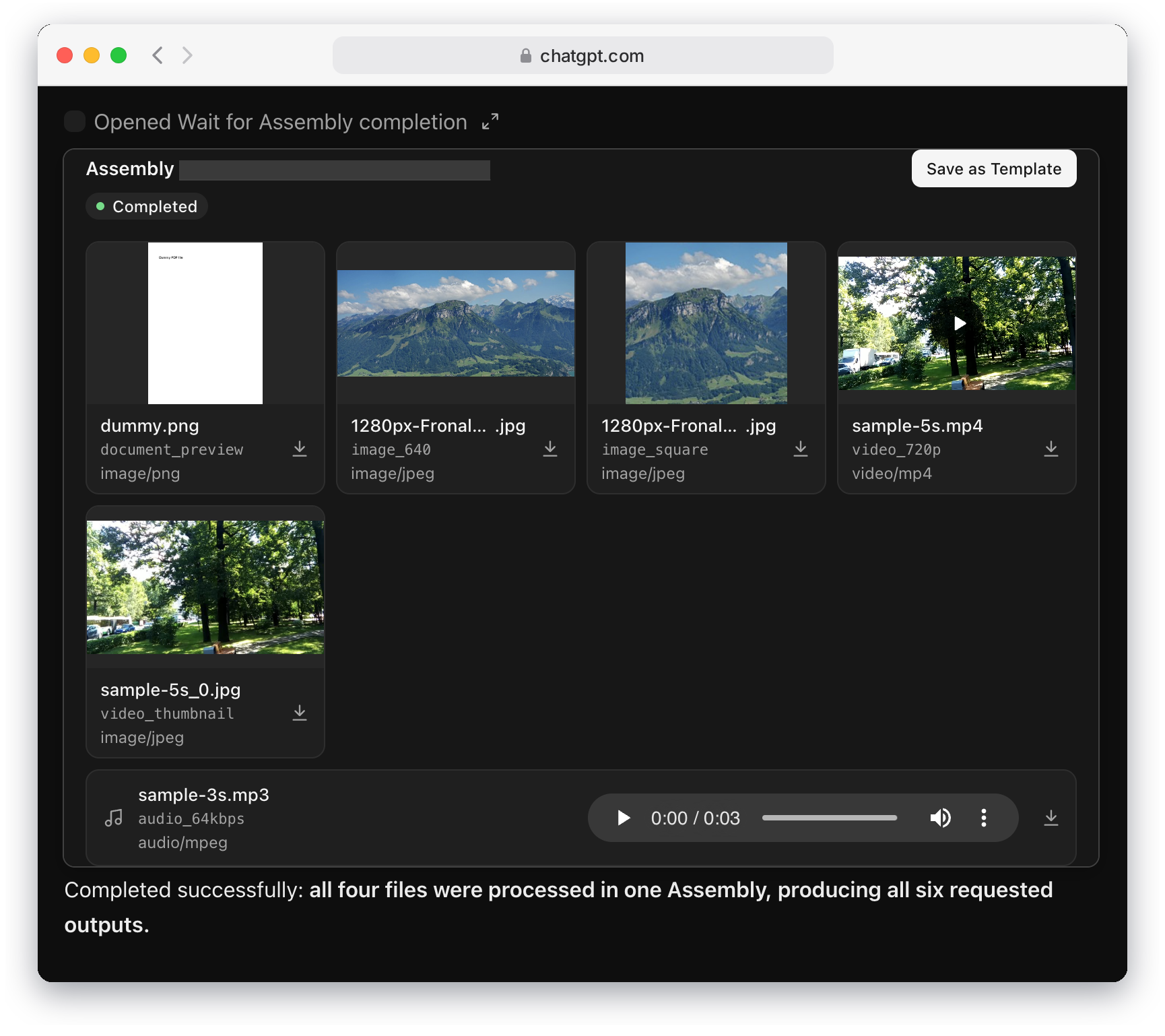Screen dimensions: 1165x1036
Task: Open audio player more options menu
Action: pyautogui.click(x=984, y=818)
